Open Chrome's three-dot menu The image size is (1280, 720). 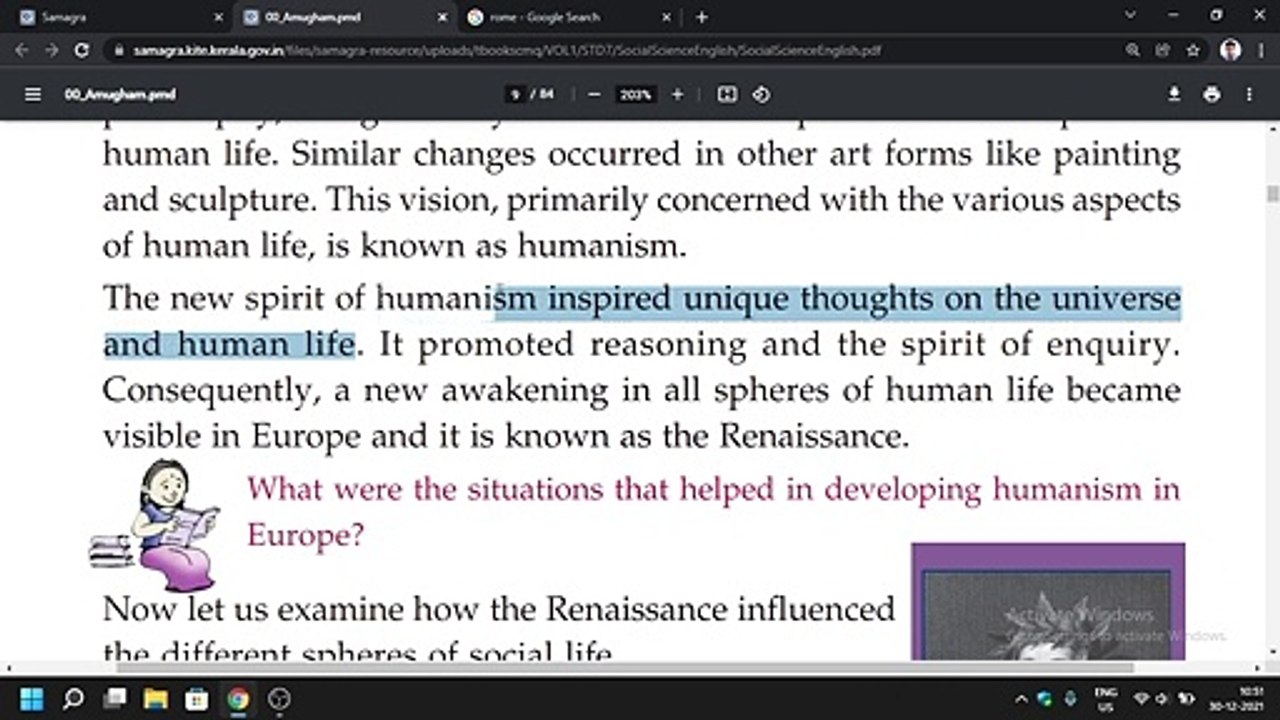click(1259, 50)
